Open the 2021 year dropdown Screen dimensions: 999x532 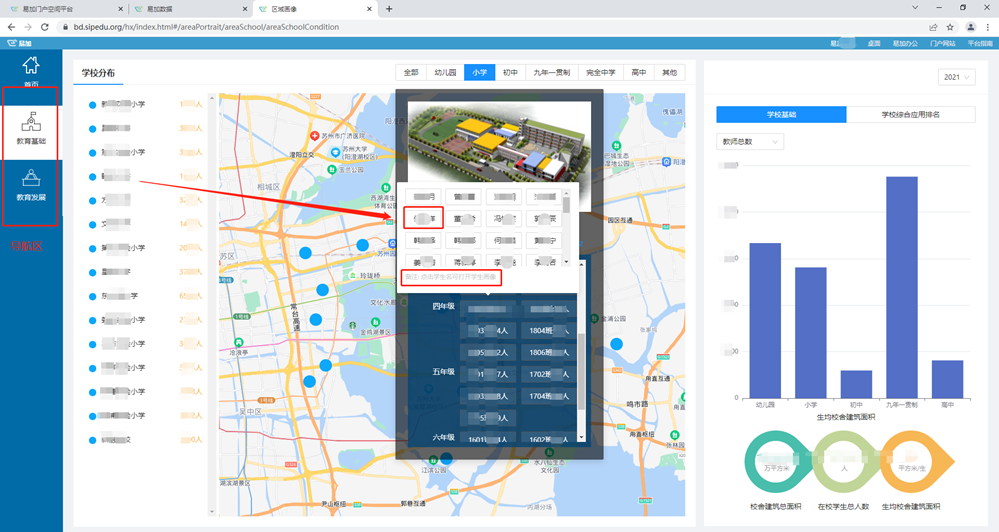[x=956, y=77]
